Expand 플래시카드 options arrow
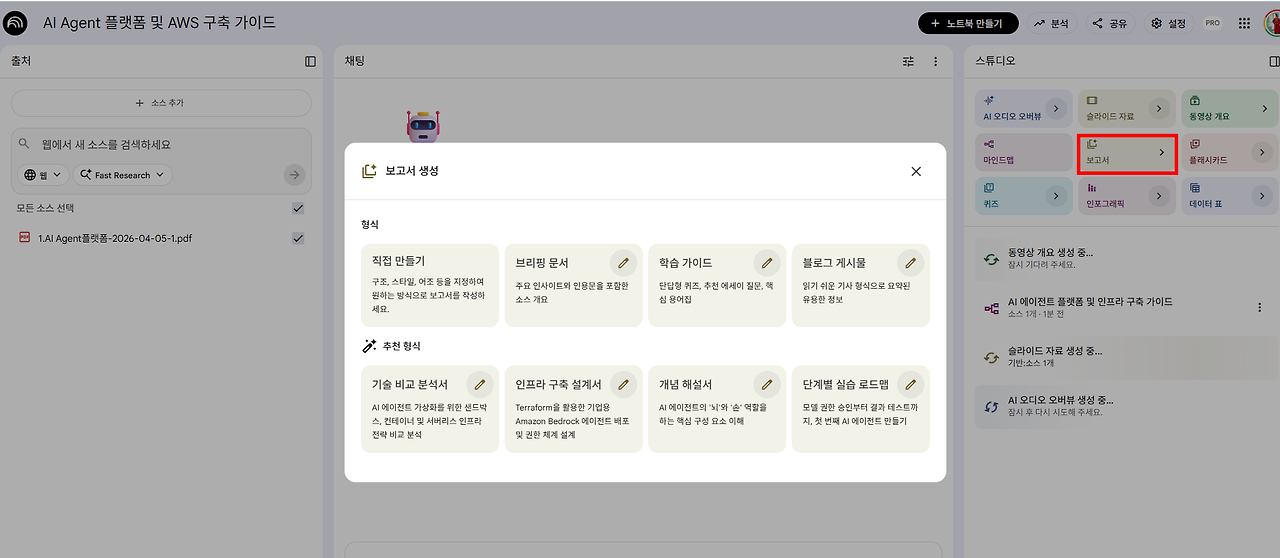The image size is (1280, 558). point(1262,152)
